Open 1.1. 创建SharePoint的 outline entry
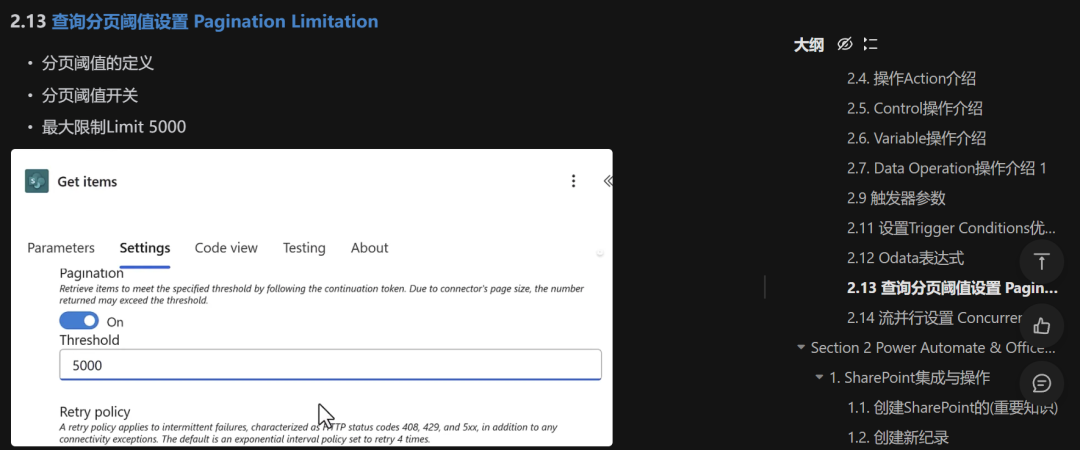 (952, 407)
